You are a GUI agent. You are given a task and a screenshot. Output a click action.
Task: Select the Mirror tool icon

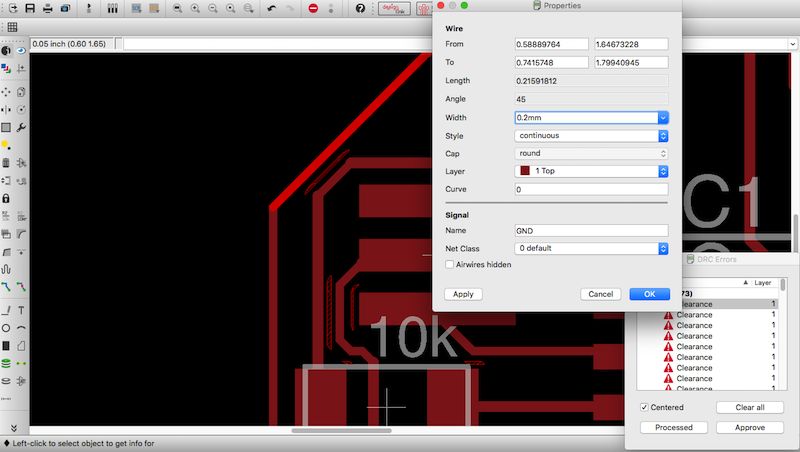6,109
